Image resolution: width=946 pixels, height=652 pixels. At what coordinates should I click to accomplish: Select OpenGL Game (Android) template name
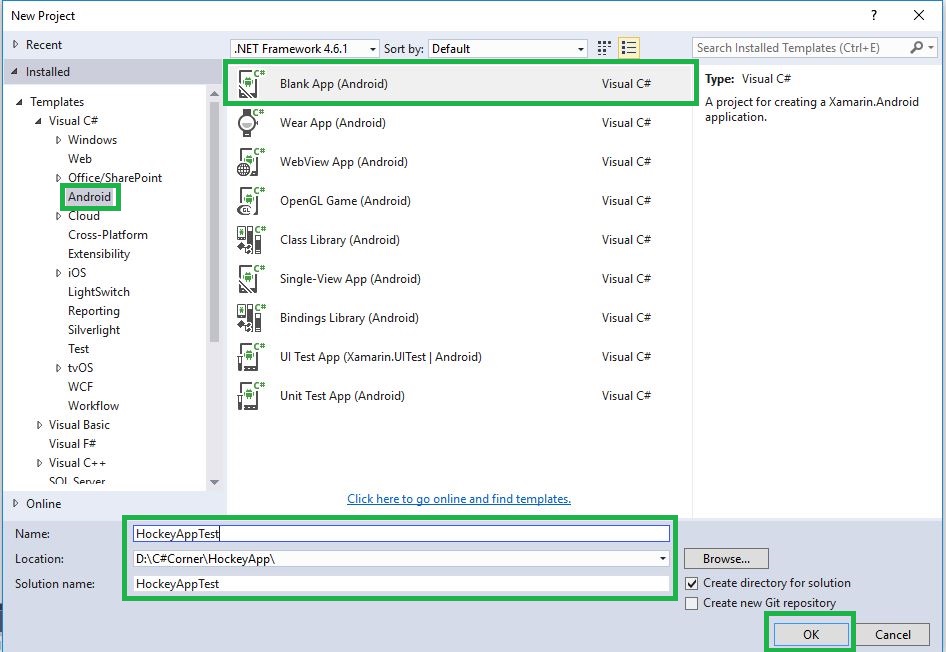[x=345, y=201]
